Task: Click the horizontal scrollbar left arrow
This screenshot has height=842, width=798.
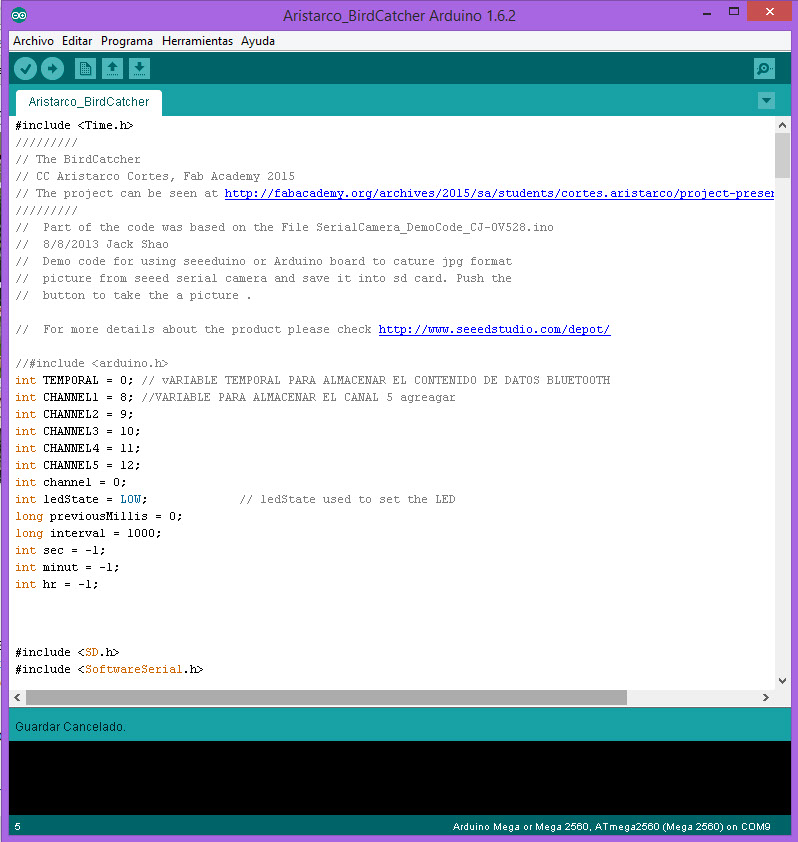Action: (x=17, y=698)
